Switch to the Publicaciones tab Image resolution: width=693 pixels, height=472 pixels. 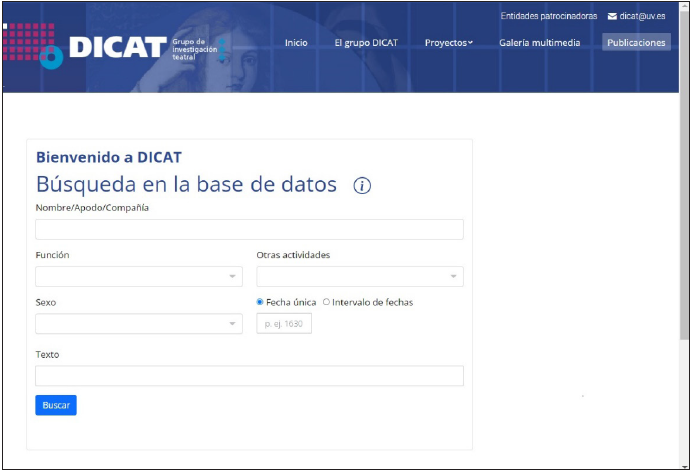[x=636, y=43]
